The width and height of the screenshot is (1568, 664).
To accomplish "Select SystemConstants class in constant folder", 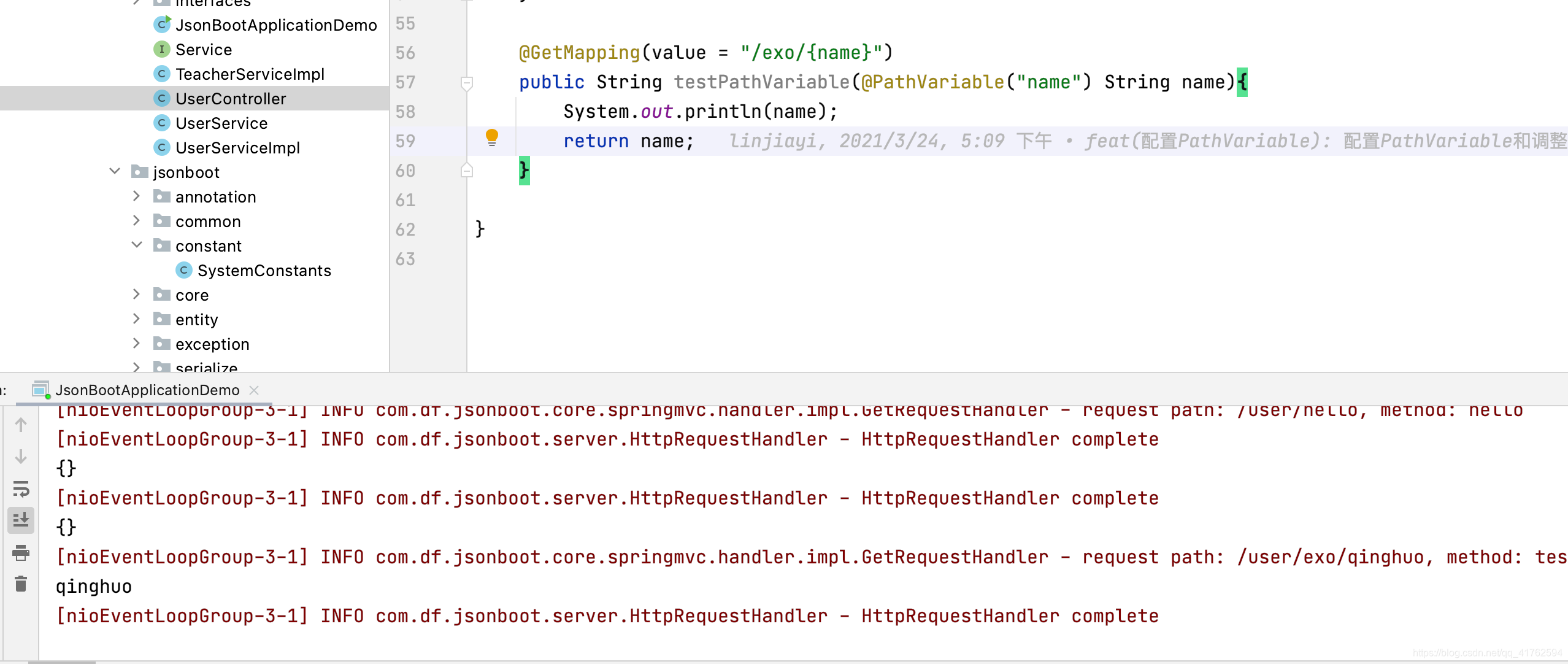I will point(263,270).
